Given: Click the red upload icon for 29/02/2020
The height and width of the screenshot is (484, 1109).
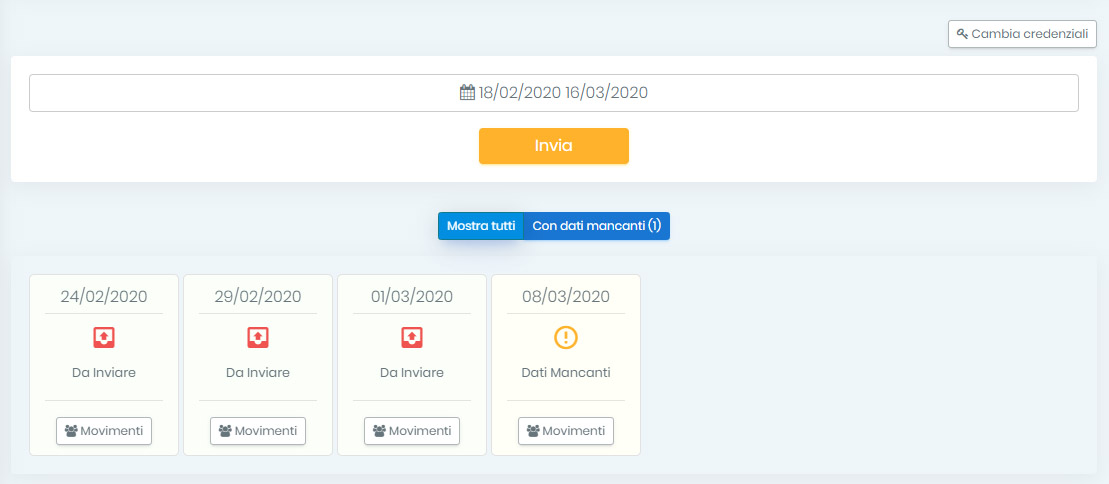Looking at the screenshot, I should pyautogui.click(x=258, y=338).
